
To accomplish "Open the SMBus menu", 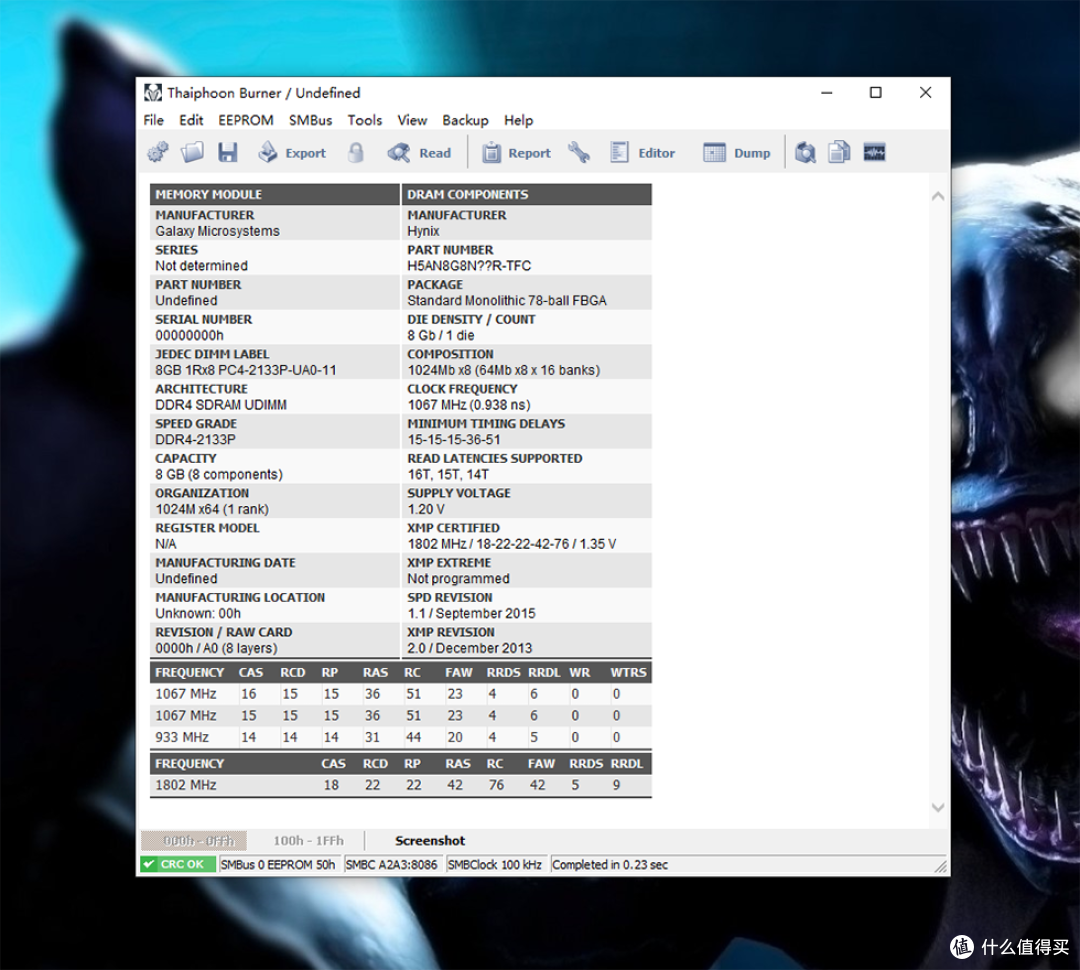I will pyautogui.click(x=311, y=120).
